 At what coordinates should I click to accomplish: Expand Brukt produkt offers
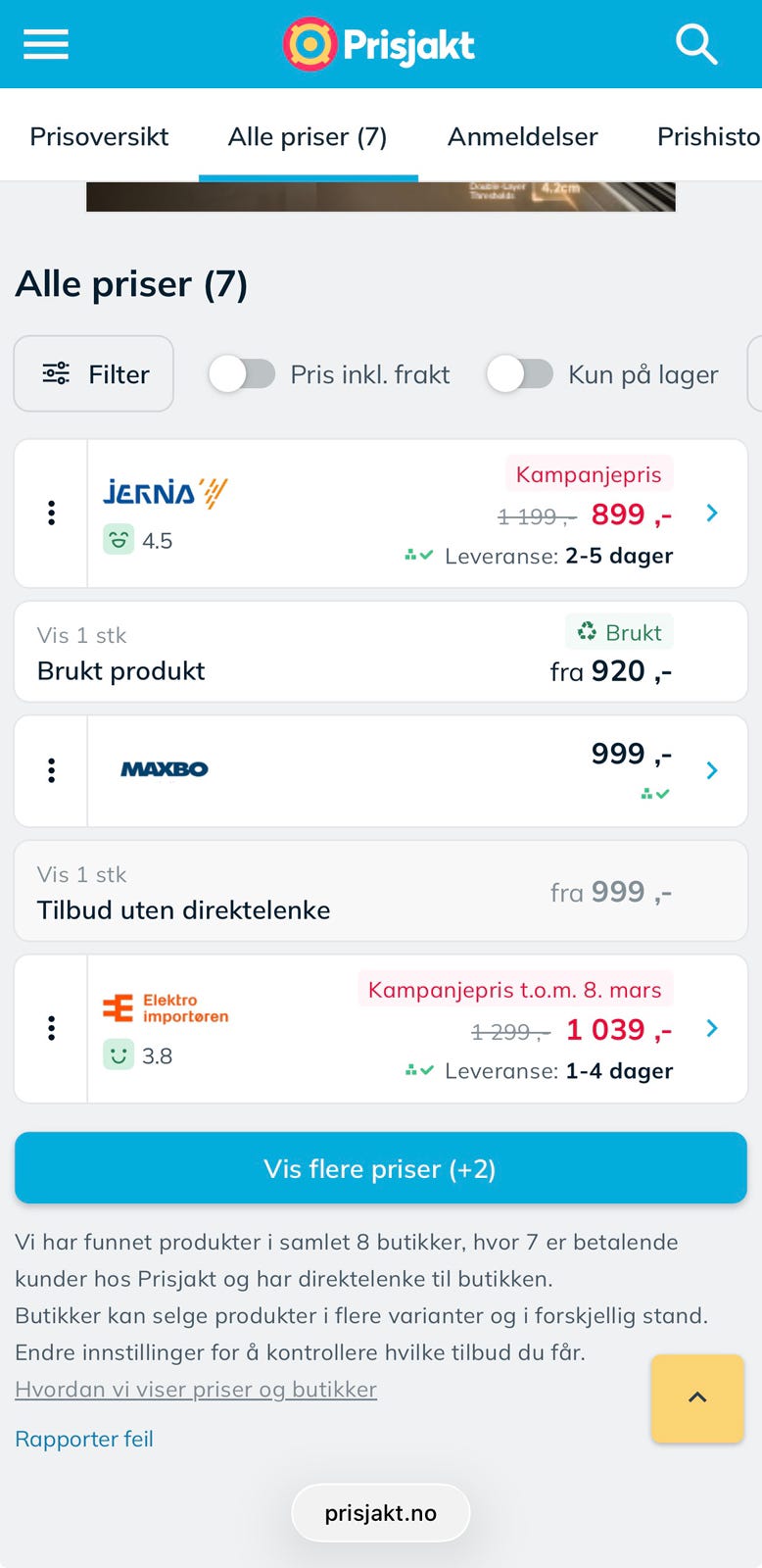tap(380, 652)
